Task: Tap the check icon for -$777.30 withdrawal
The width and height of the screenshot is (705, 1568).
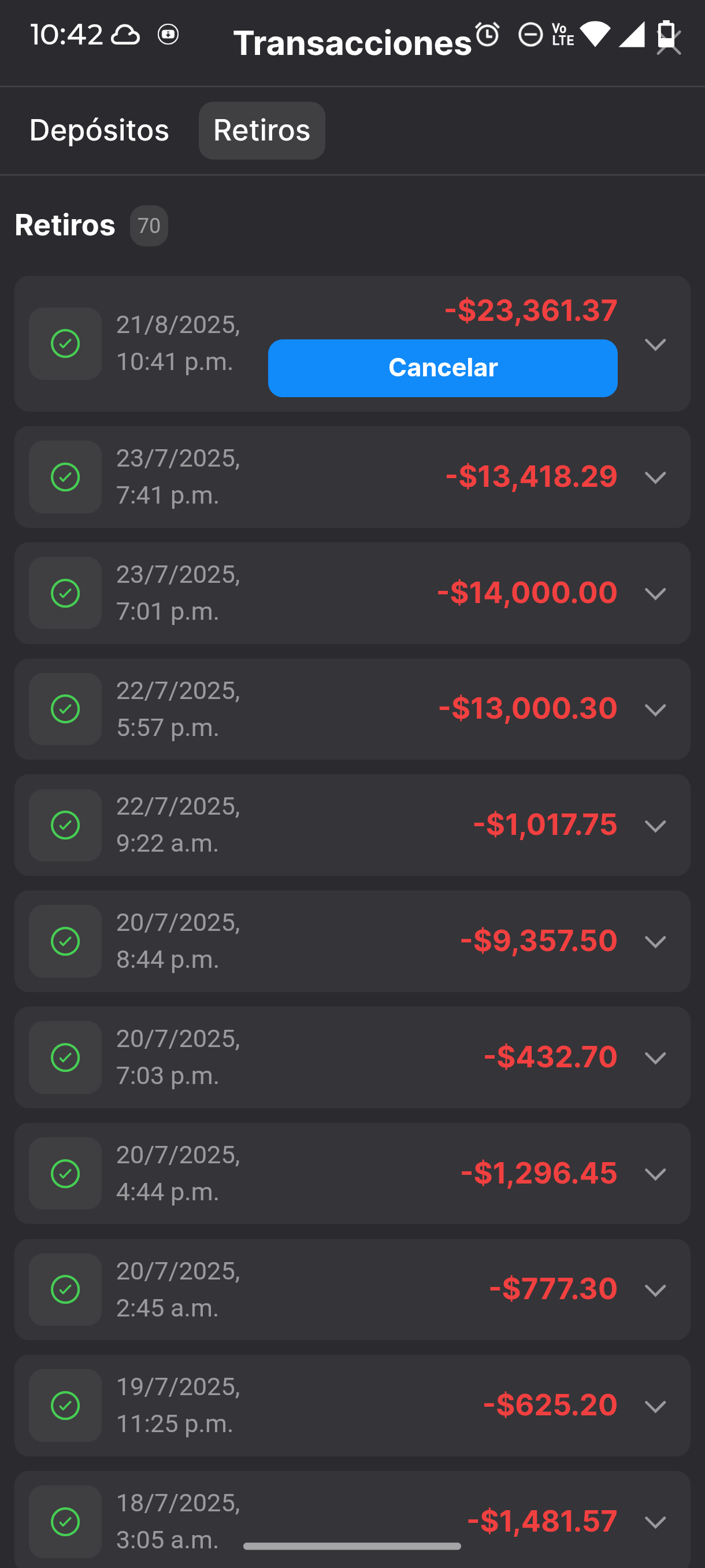Action: pos(65,1290)
